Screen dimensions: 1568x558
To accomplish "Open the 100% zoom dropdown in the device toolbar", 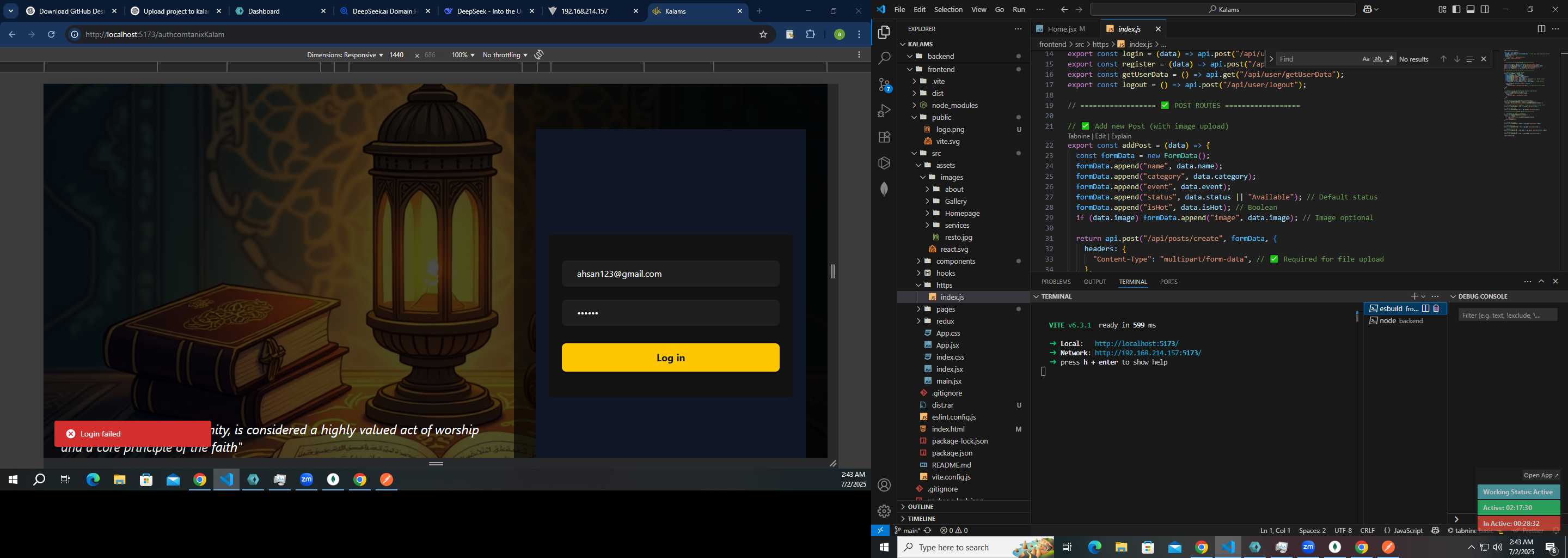I will (463, 55).
